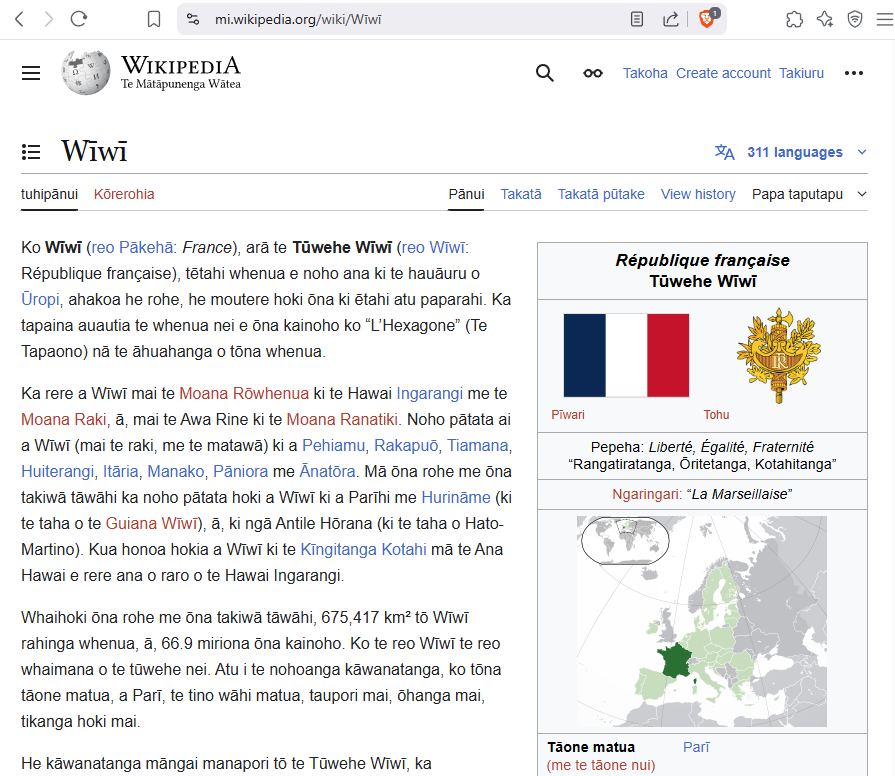The height and width of the screenshot is (776, 895).
Task: Open Brave Shields lion icon
Action: click(708, 18)
